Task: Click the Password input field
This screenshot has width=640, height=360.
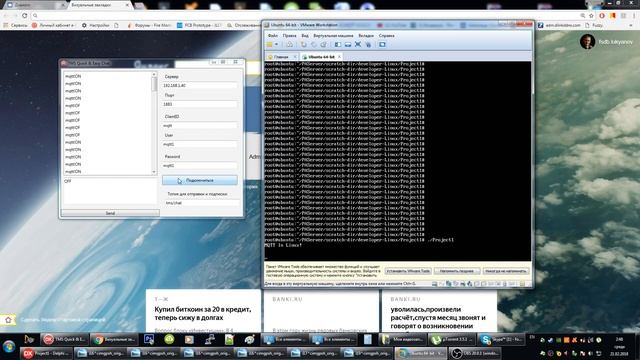Action: (200, 165)
